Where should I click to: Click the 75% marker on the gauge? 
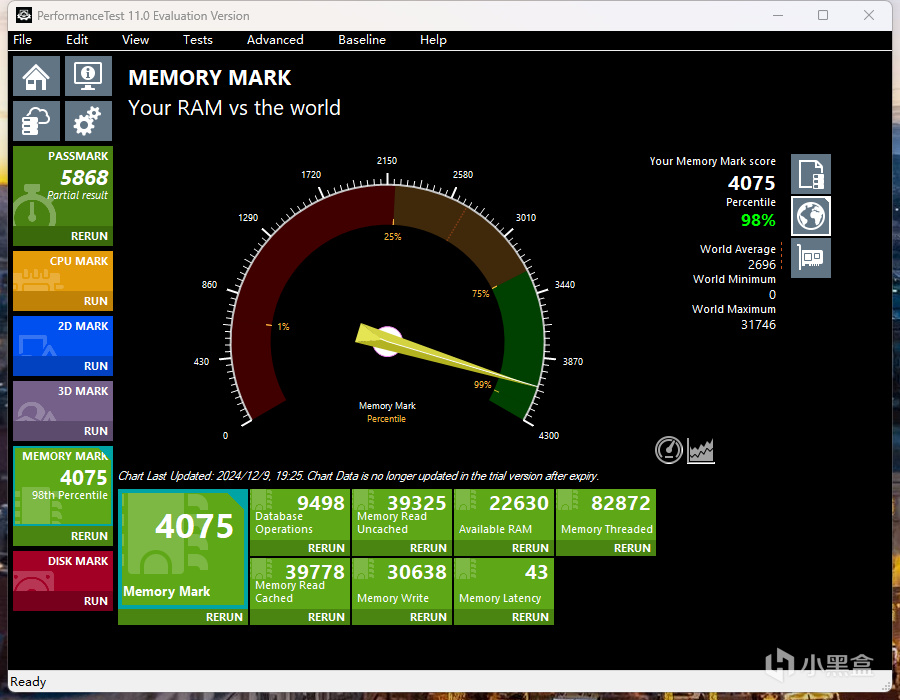[480, 294]
